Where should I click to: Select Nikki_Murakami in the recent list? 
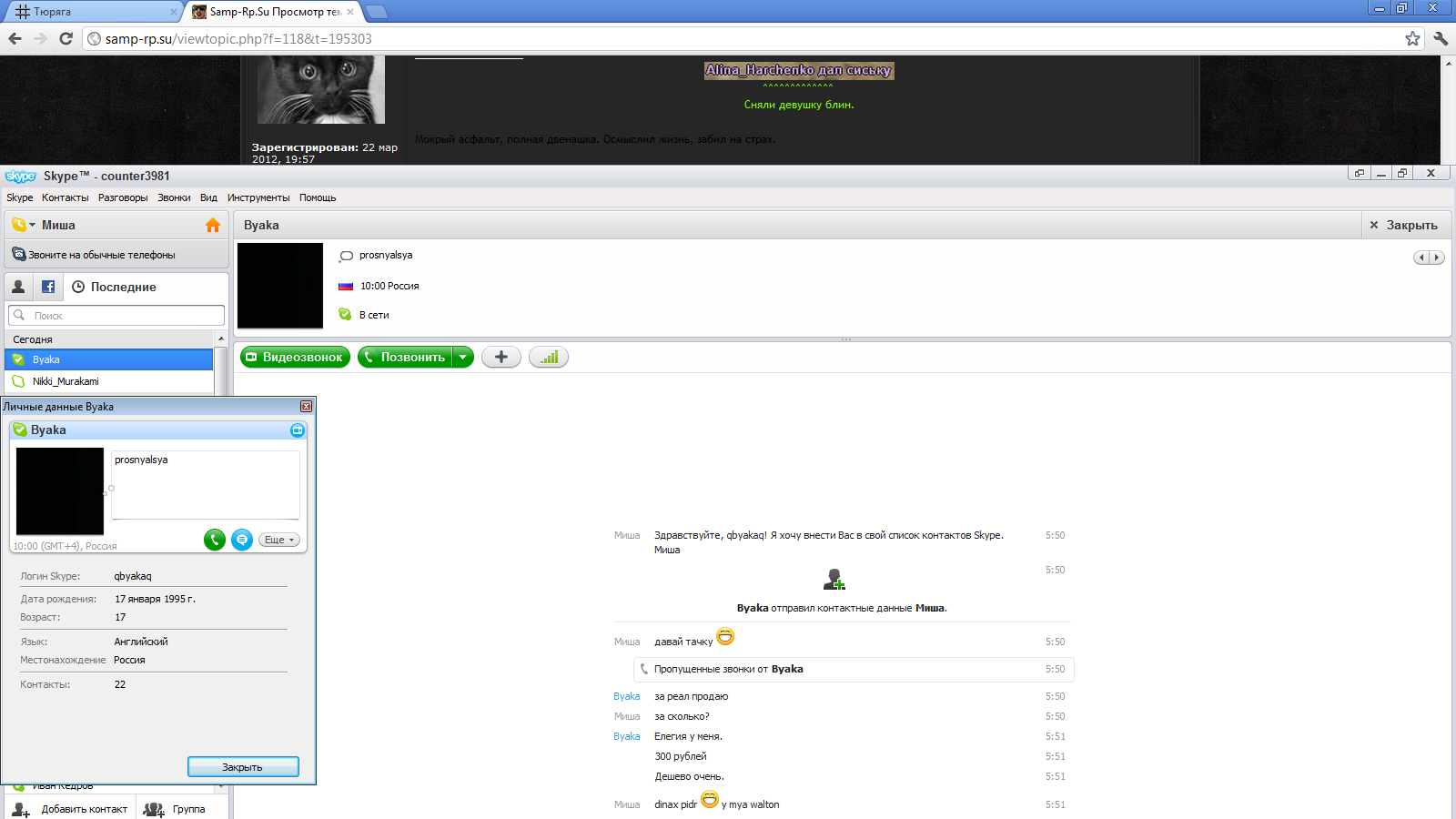[109, 381]
